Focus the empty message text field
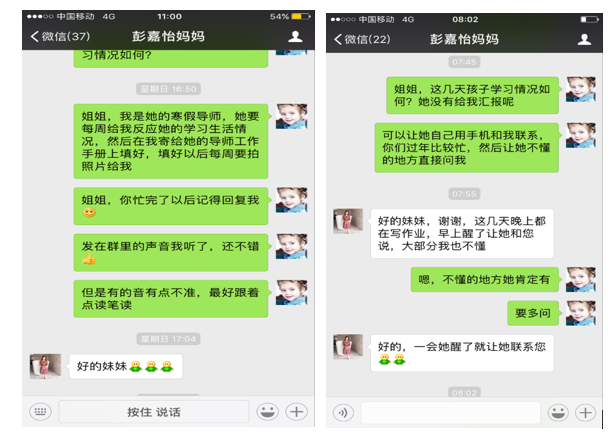Screen dimensions: 615x434 click(451, 412)
